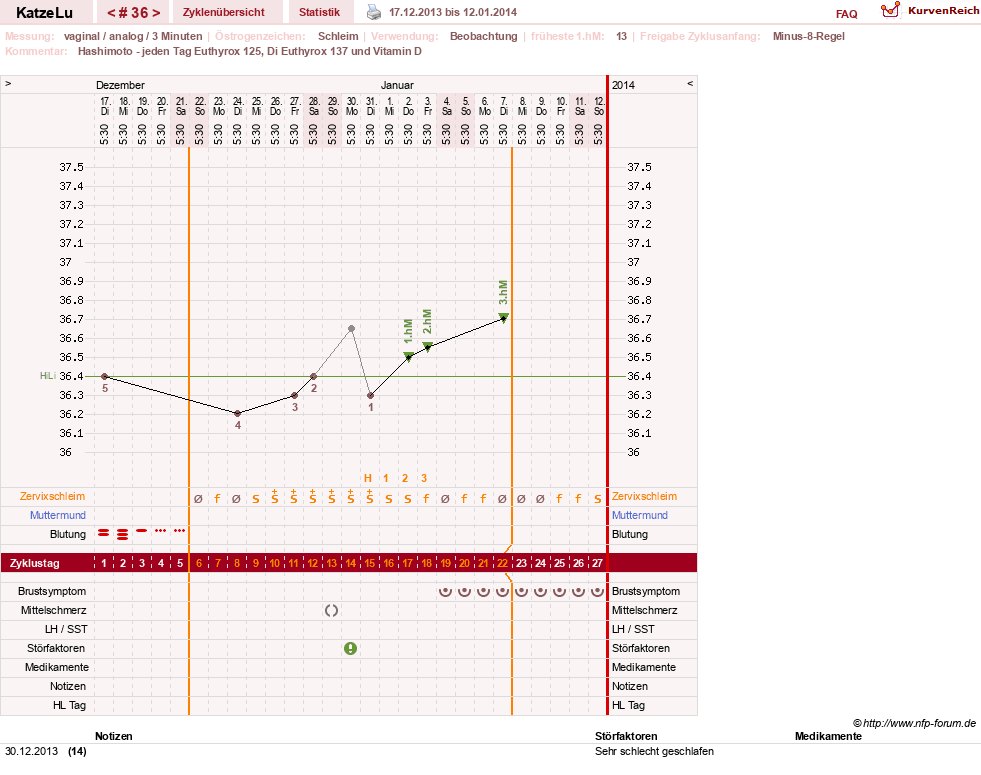The height and width of the screenshot is (775, 981).
Task: Click the 17. Di date column header
Action: pos(105,106)
